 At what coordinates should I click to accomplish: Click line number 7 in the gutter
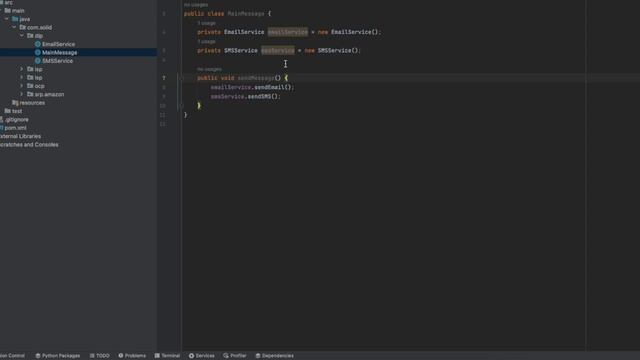tap(164, 78)
